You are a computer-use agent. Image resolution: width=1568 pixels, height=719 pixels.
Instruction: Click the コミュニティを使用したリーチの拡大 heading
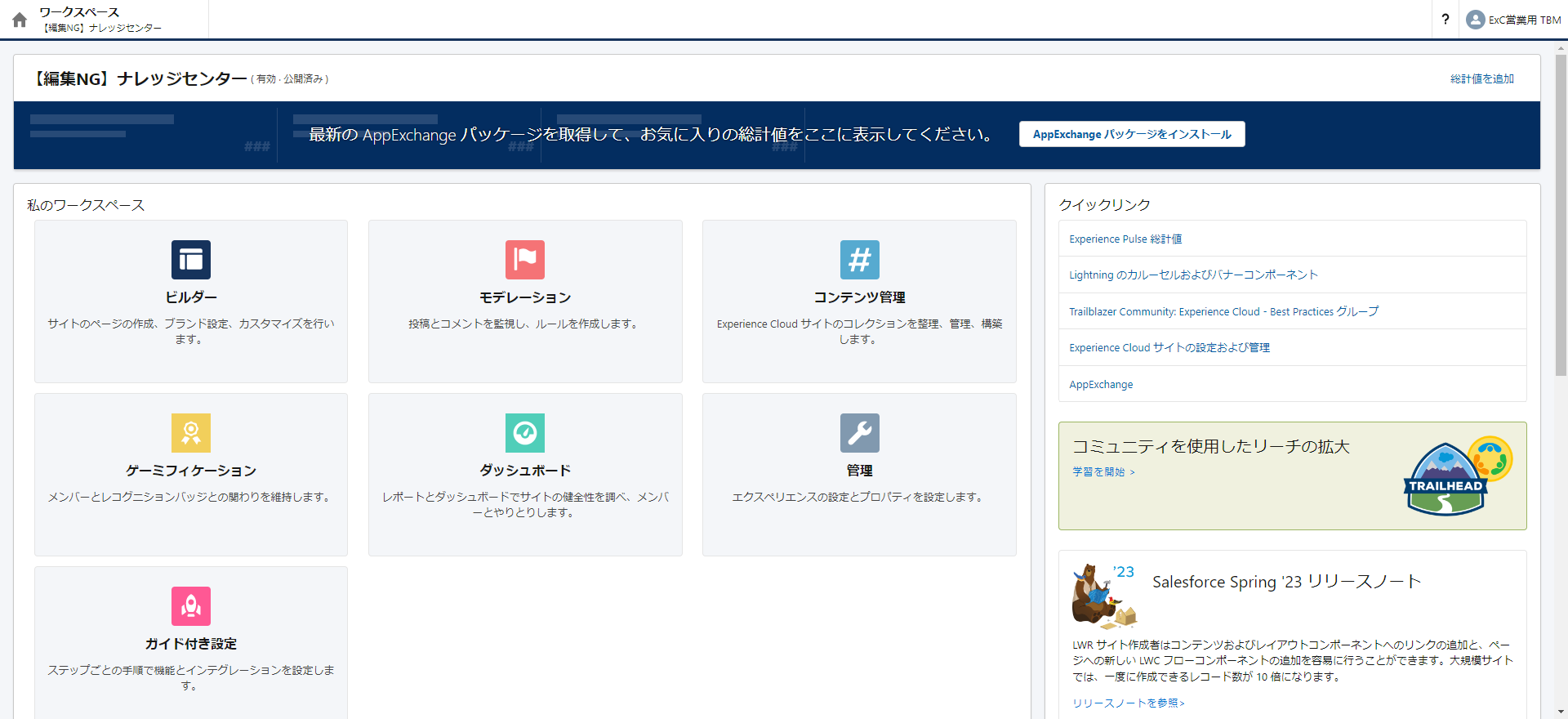click(1211, 446)
